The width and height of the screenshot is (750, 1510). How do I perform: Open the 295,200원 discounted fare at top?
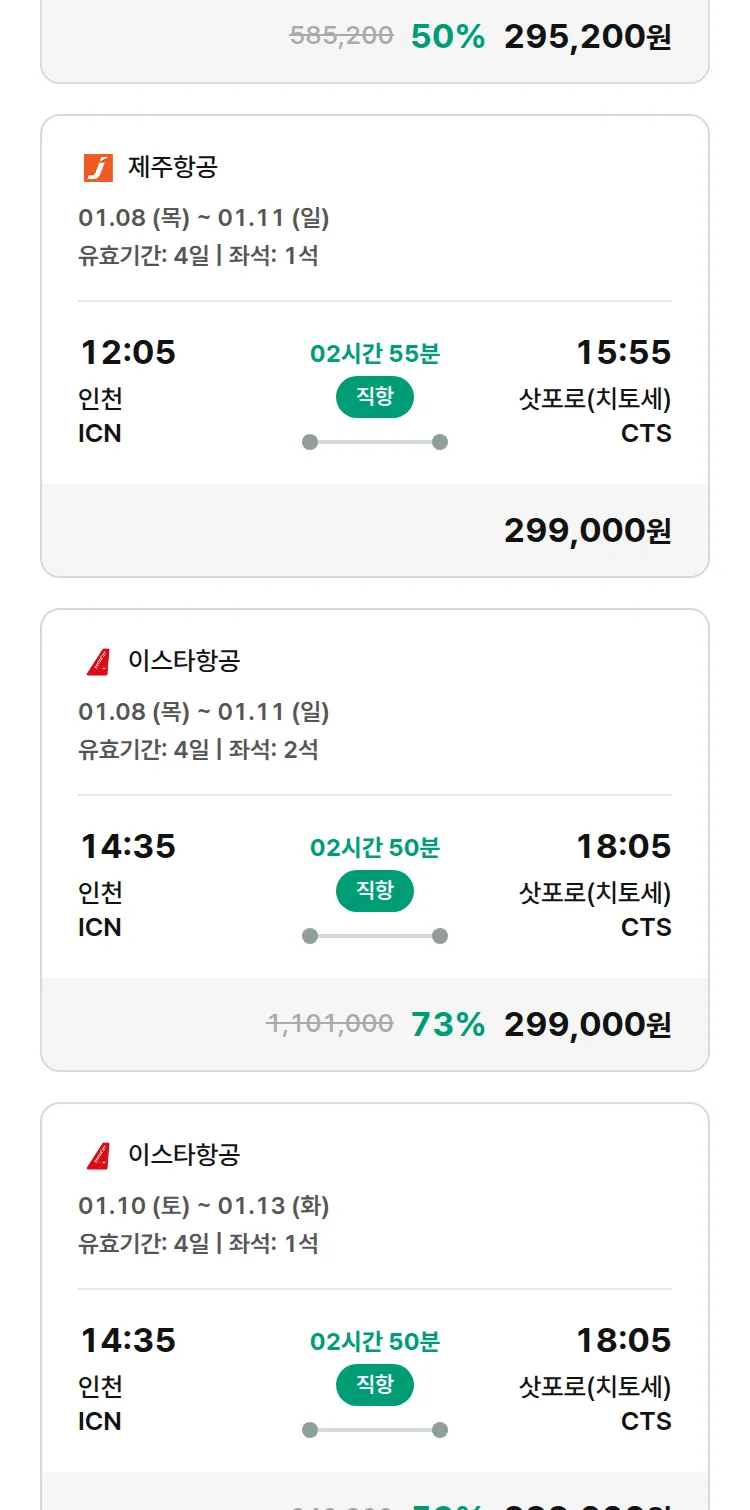pyautogui.click(x=587, y=37)
